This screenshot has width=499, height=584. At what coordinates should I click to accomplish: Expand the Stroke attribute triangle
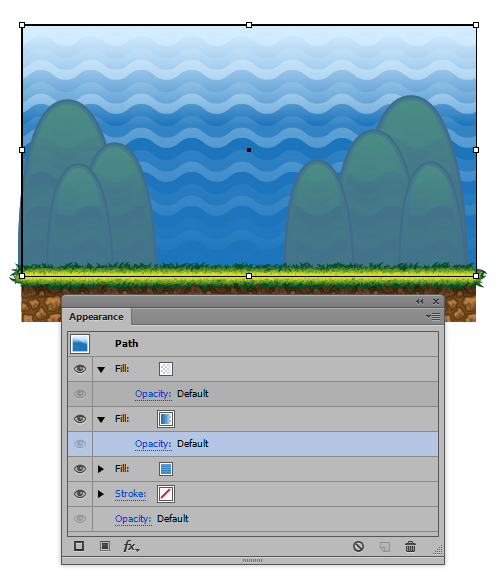point(101,494)
